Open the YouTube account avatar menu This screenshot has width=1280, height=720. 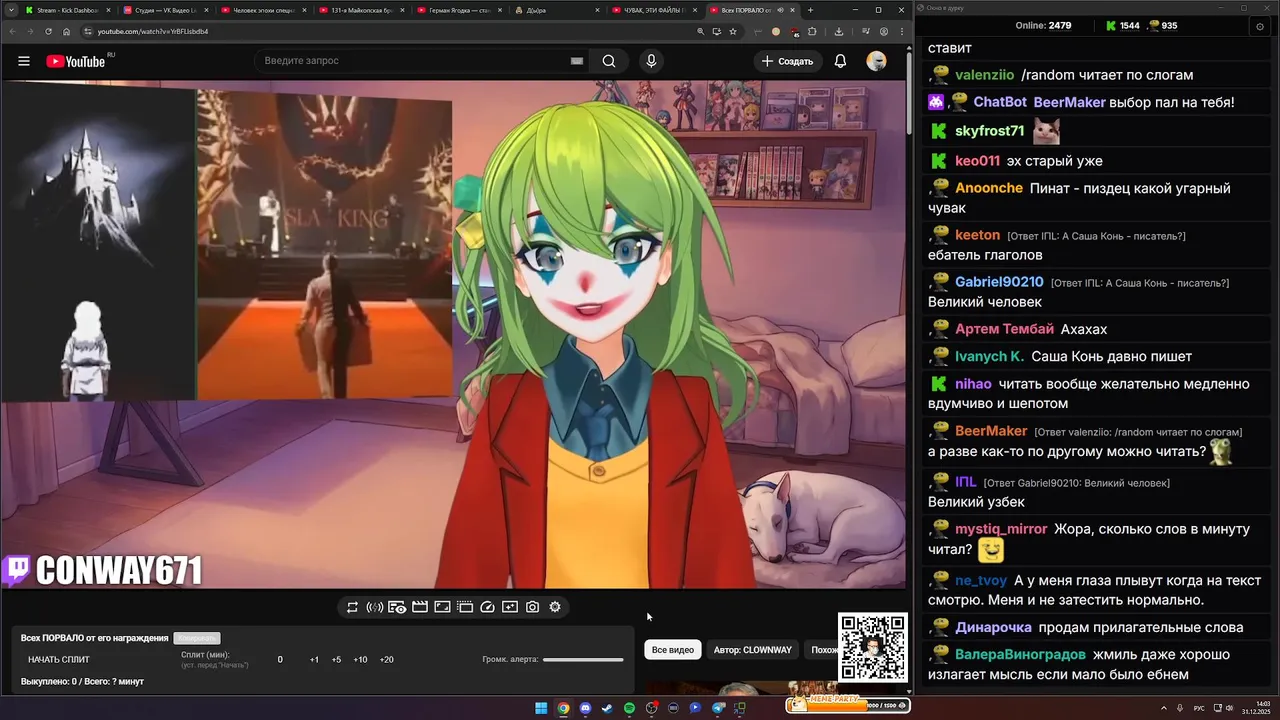point(876,61)
